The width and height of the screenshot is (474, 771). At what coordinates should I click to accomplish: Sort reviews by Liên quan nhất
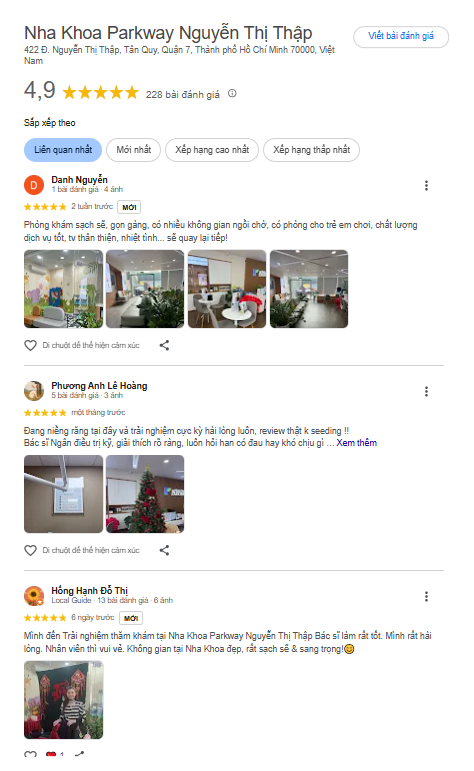tap(63, 150)
